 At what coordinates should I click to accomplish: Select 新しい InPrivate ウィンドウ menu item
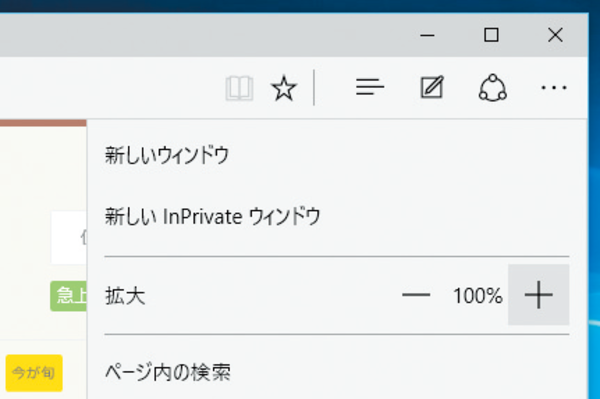(x=337, y=217)
